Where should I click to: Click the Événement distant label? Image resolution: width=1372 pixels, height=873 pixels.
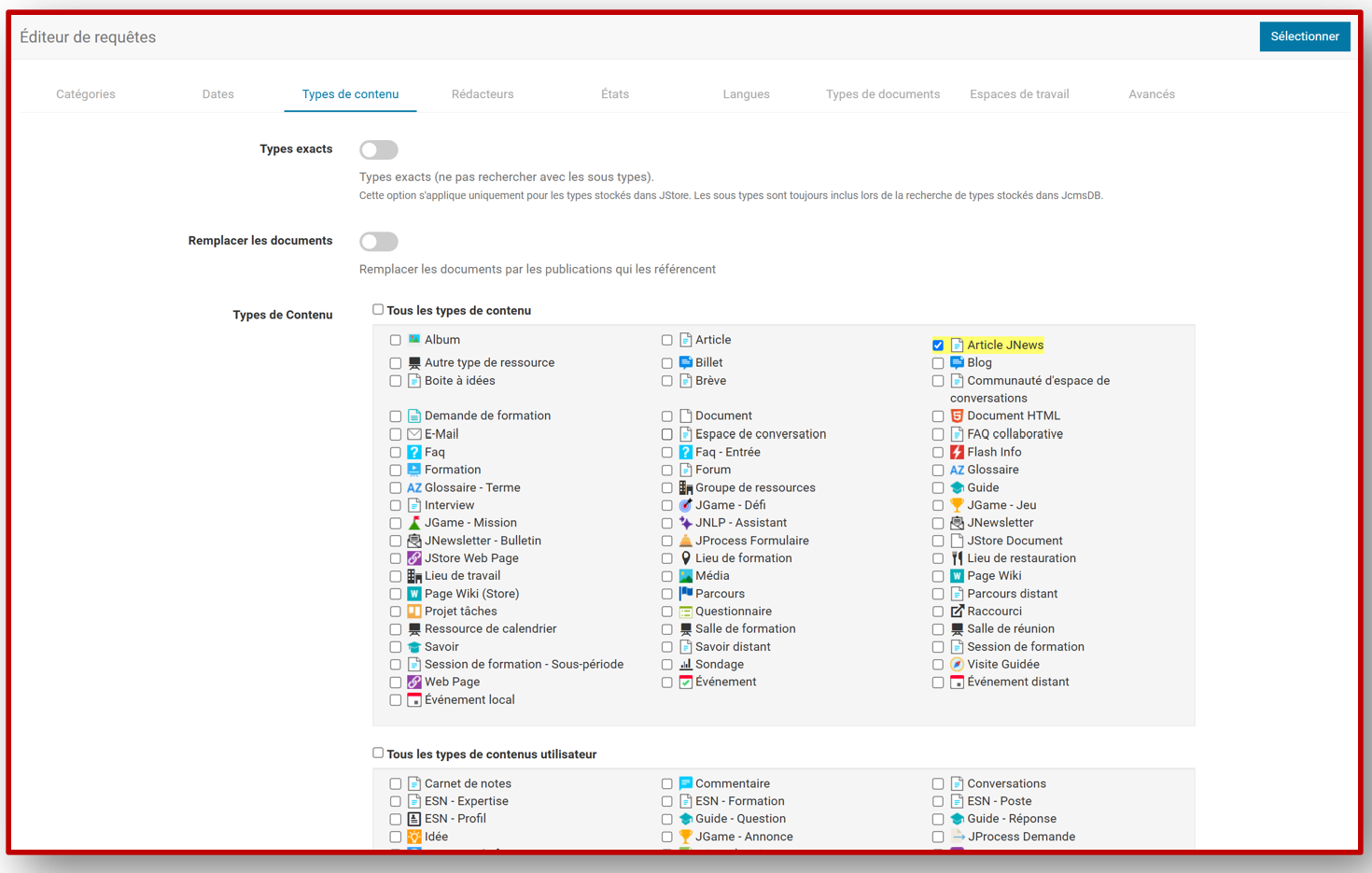(x=1018, y=683)
